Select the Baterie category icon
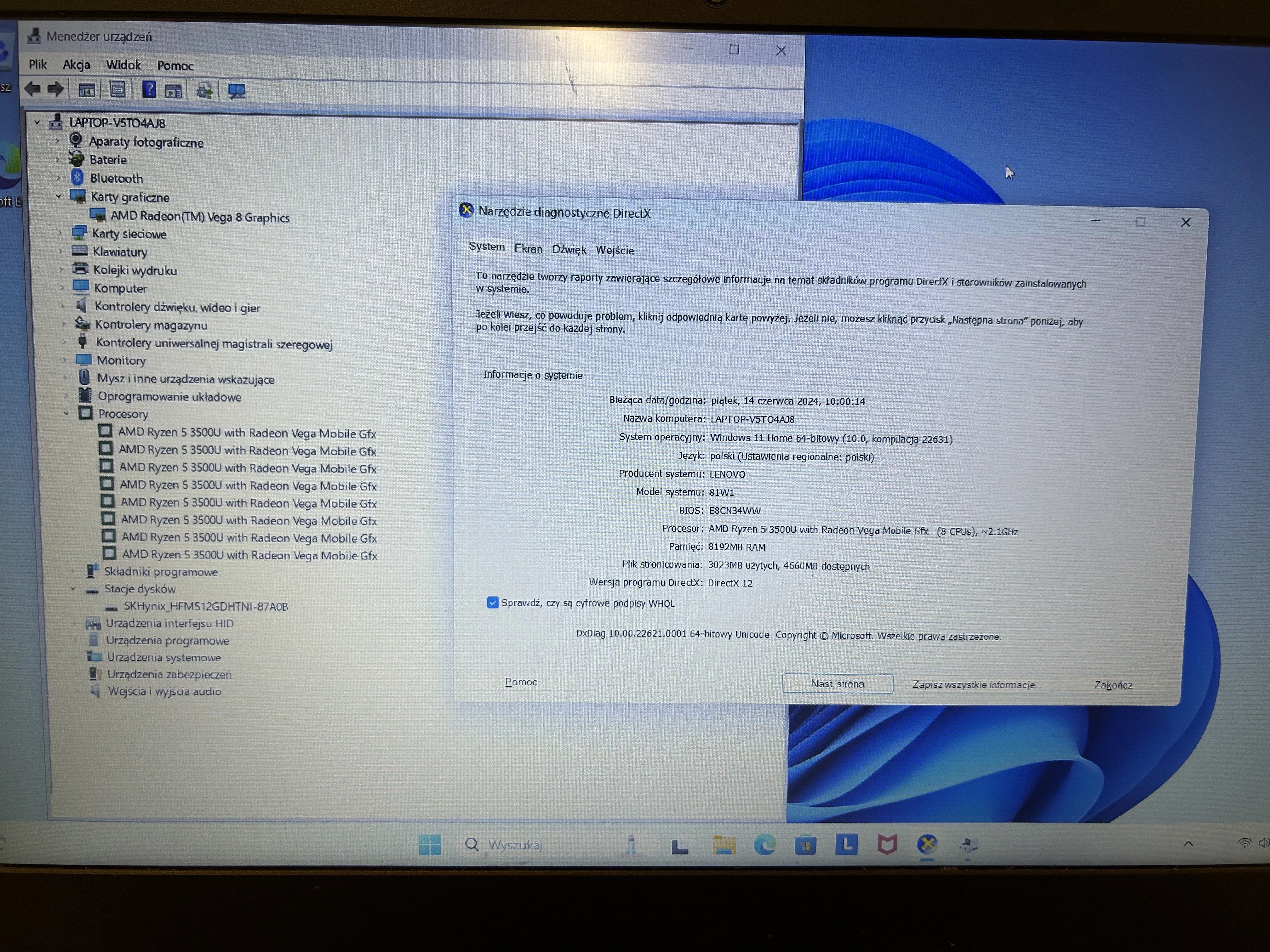1270x952 pixels. point(76,159)
